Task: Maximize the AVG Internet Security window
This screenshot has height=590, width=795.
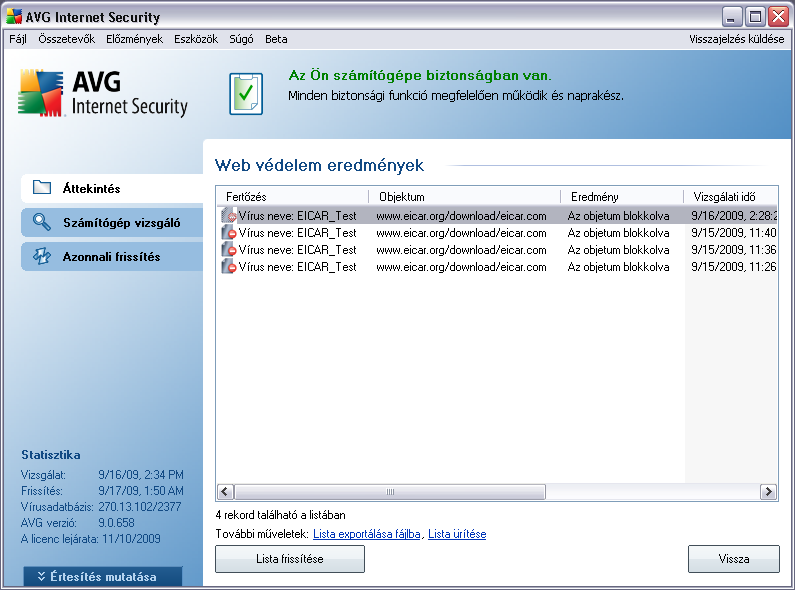Action: [755, 17]
